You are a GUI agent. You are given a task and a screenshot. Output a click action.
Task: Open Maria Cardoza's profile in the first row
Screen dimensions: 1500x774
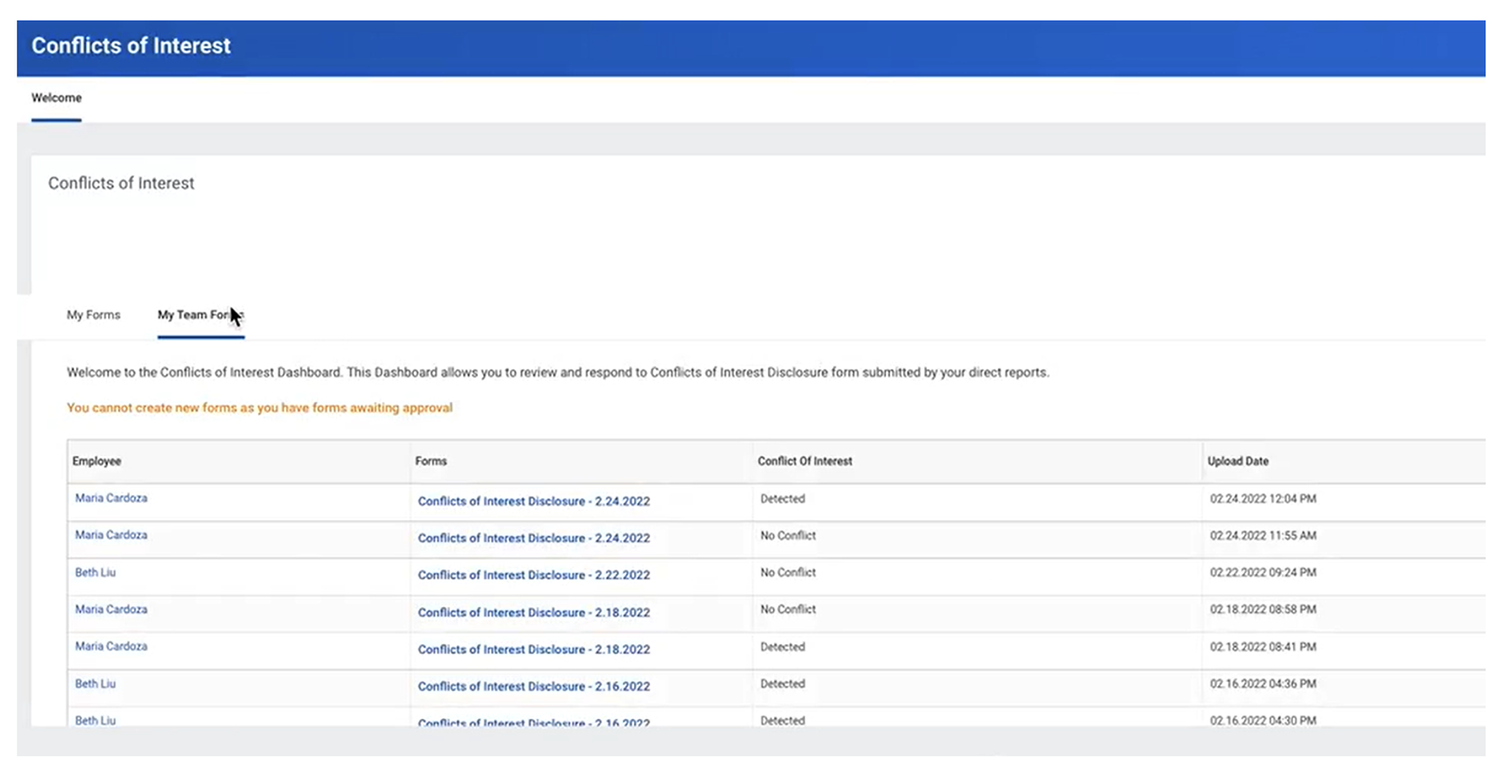pos(110,498)
